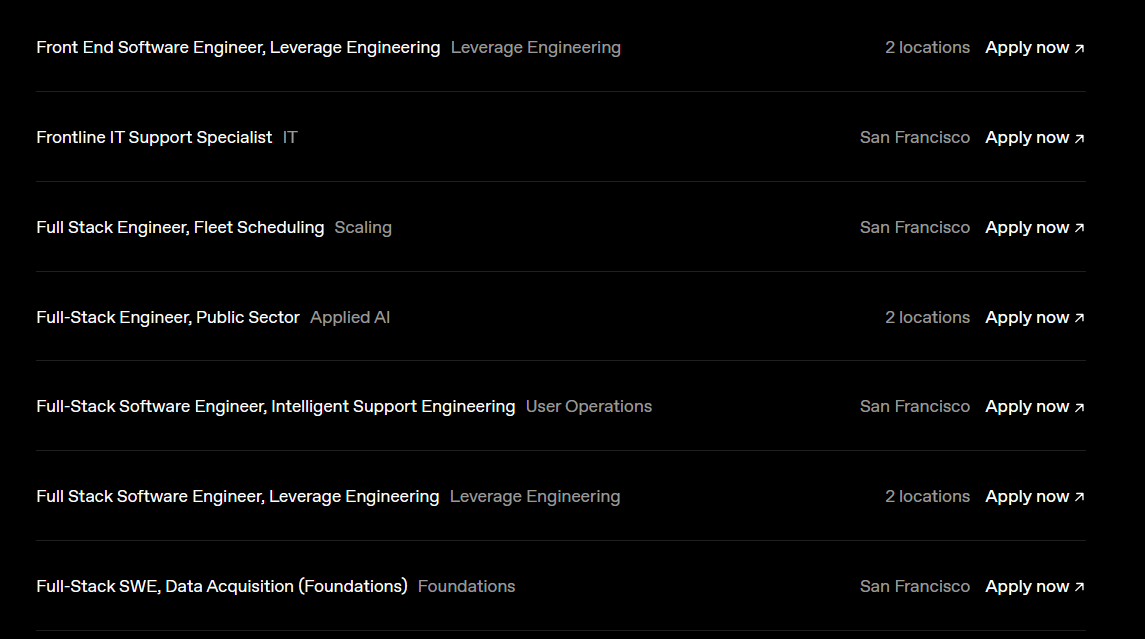Open Full Stack Engineer, Fleet Scheduling listing
This screenshot has height=639, width=1145.
tap(180, 227)
